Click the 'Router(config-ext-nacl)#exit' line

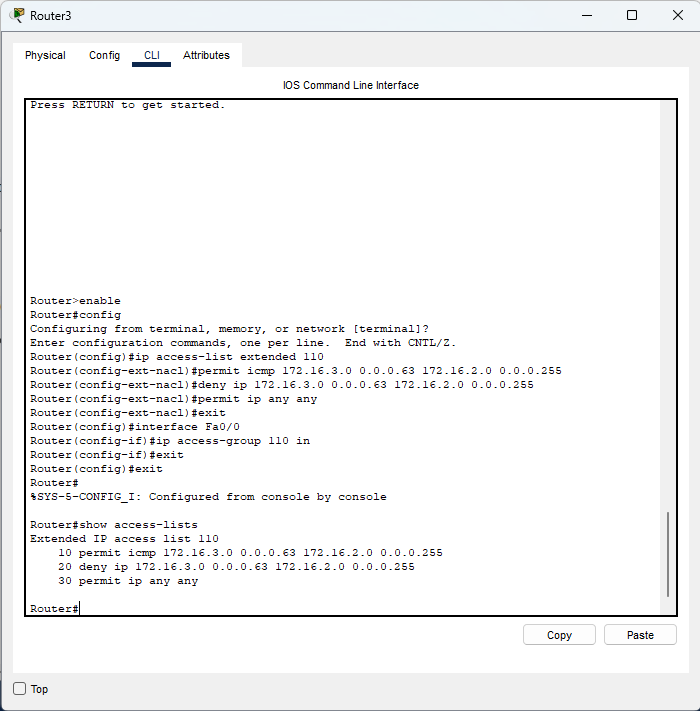[x=127, y=413]
